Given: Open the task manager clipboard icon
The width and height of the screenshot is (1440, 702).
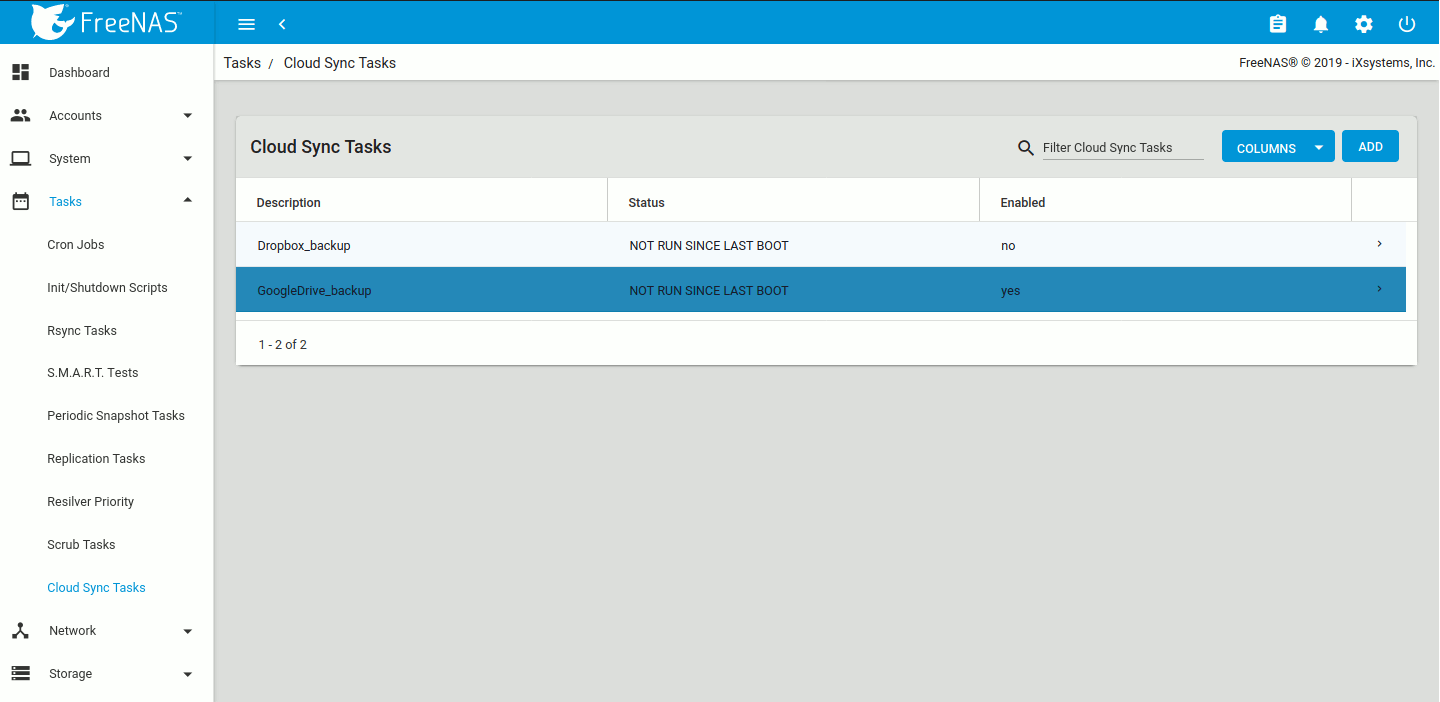Looking at the screenshot, I should pyautogui.click(x=1277, y=24).
